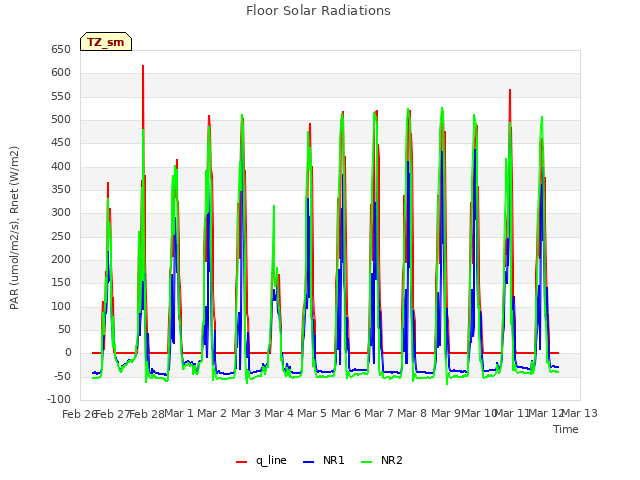The width and height of the screenshot is (640, 480).
Task: Toggle the q_line legend label
Action: (x=271, y=460)
